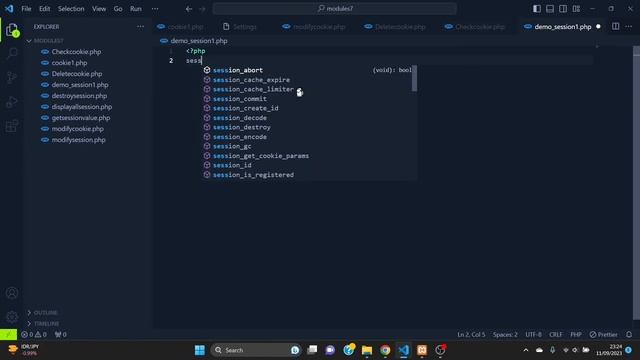The width and height of the screenshot is (640, 360).
Task: Toggle the primary side bar layout icon
Action: tap(537, 9)
